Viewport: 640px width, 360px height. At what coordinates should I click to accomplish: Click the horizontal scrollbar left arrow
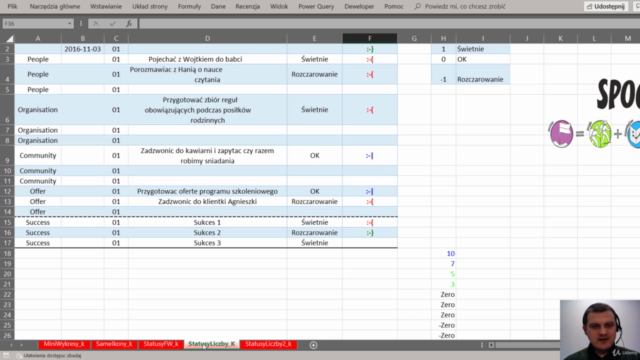(491, 345)
